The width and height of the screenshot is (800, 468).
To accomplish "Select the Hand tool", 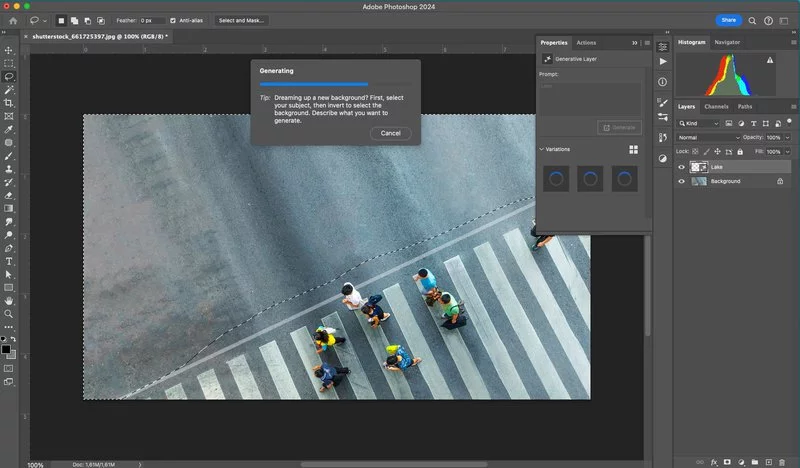I will point(9,300).
